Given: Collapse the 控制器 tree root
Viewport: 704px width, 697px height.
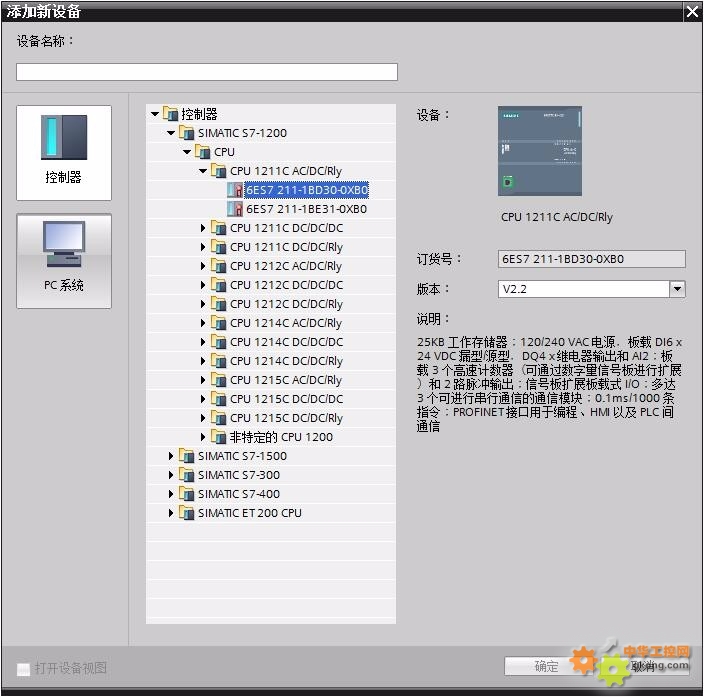Looking at the screenshot, I should point(155,114).
